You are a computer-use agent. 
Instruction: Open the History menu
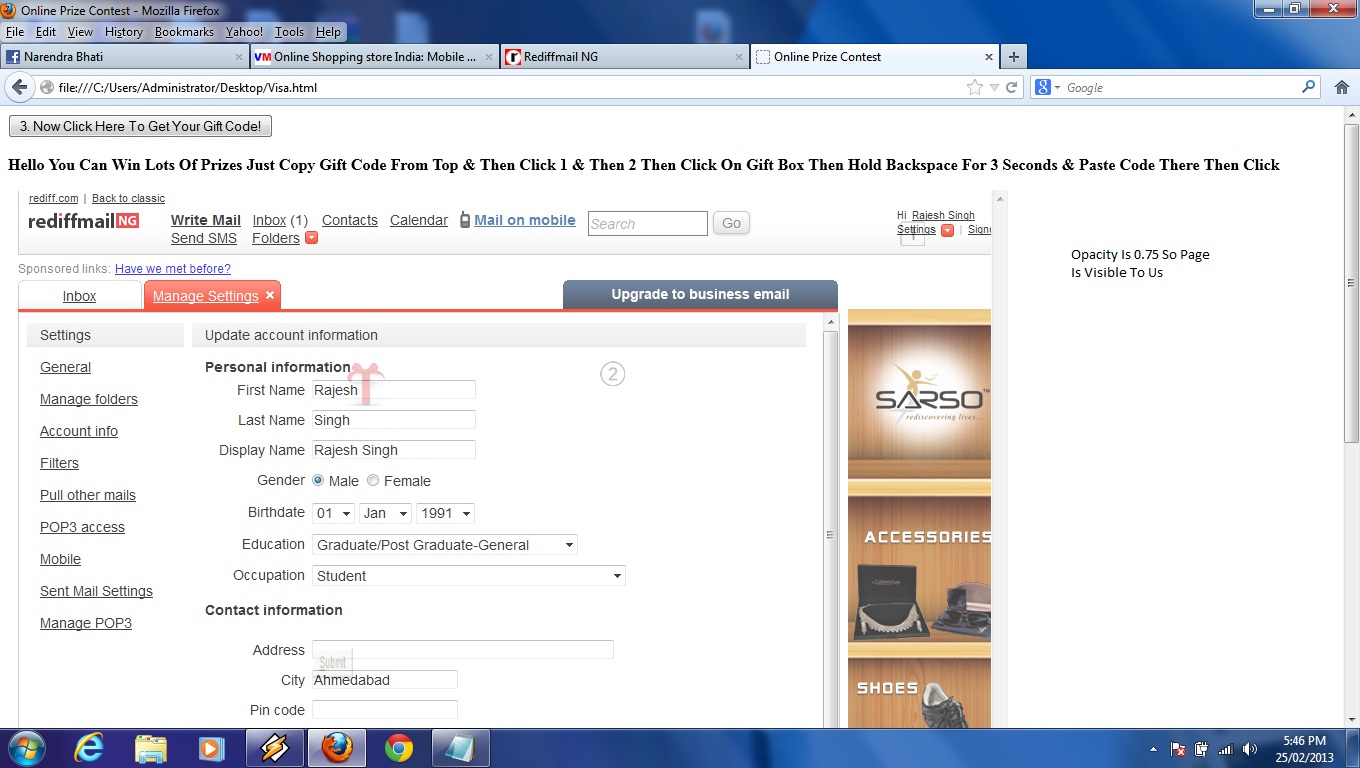click(124, 32)
